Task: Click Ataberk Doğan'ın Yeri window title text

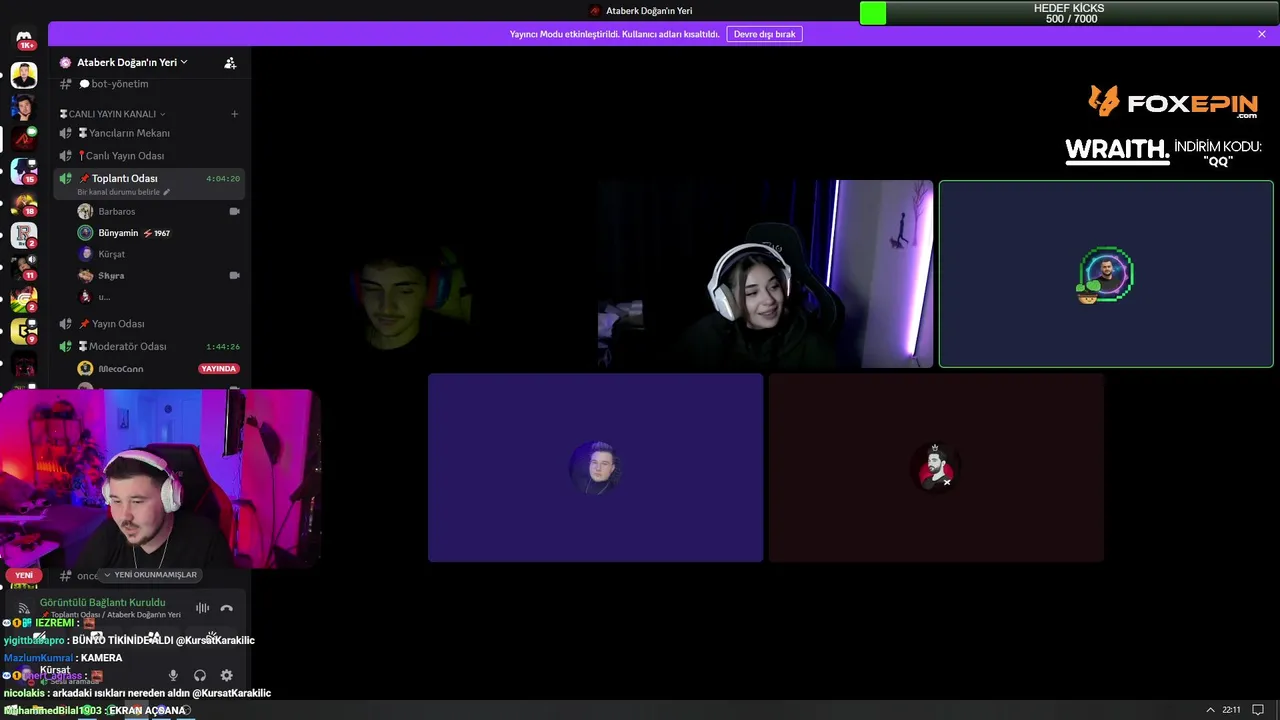Action: tap(649, 10)
